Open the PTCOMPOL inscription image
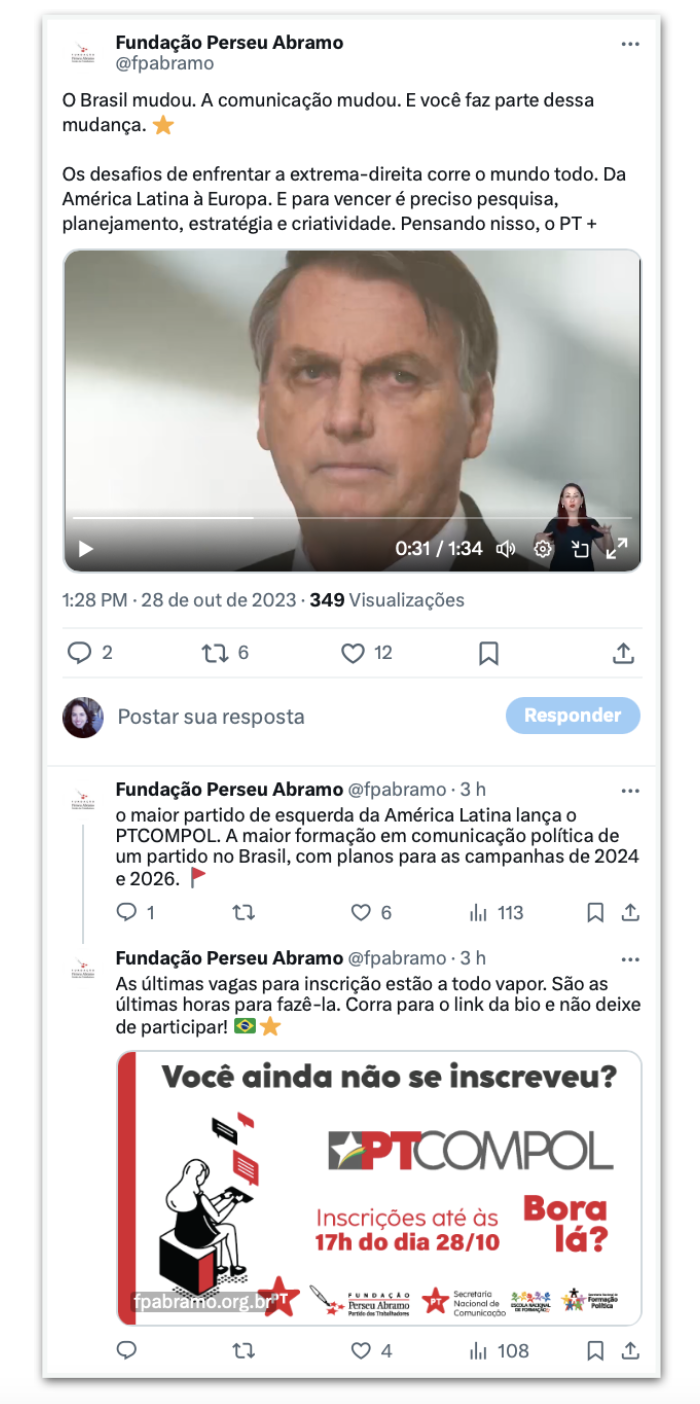Image resolution: width=700 pixels, height=1404 pixels. 380,1188
